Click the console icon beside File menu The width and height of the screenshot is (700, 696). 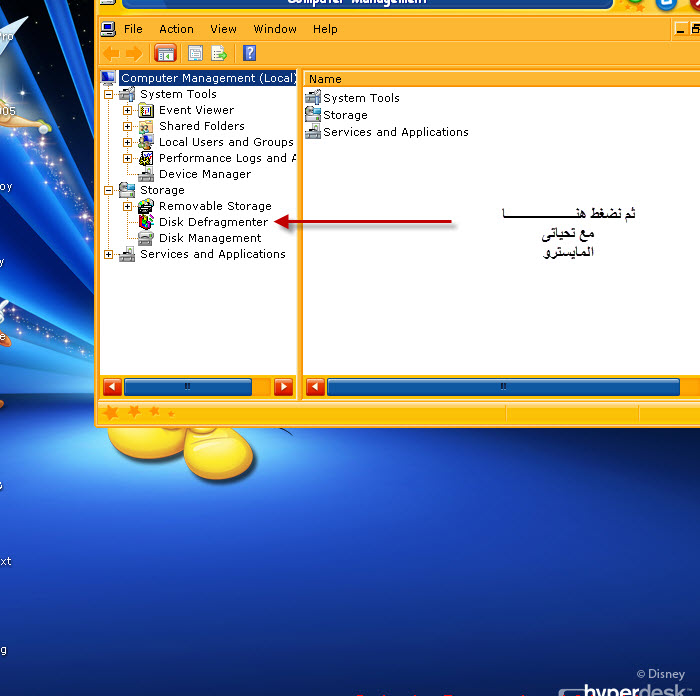tap(108, 29)
